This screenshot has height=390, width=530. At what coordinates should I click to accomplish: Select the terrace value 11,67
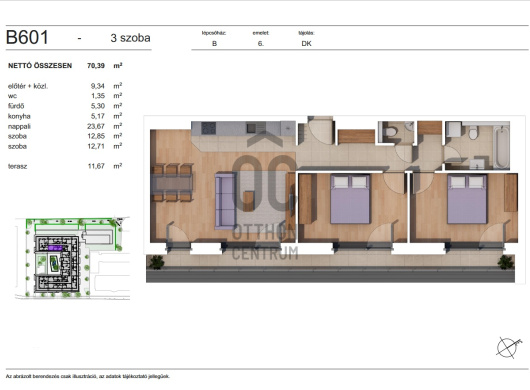(96, 166)
